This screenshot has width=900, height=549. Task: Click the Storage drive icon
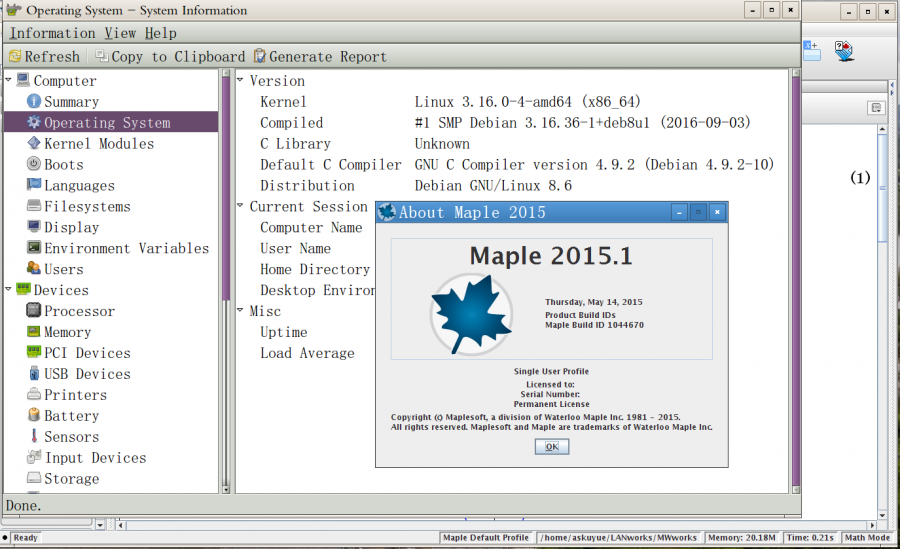[x=34, y=478]
